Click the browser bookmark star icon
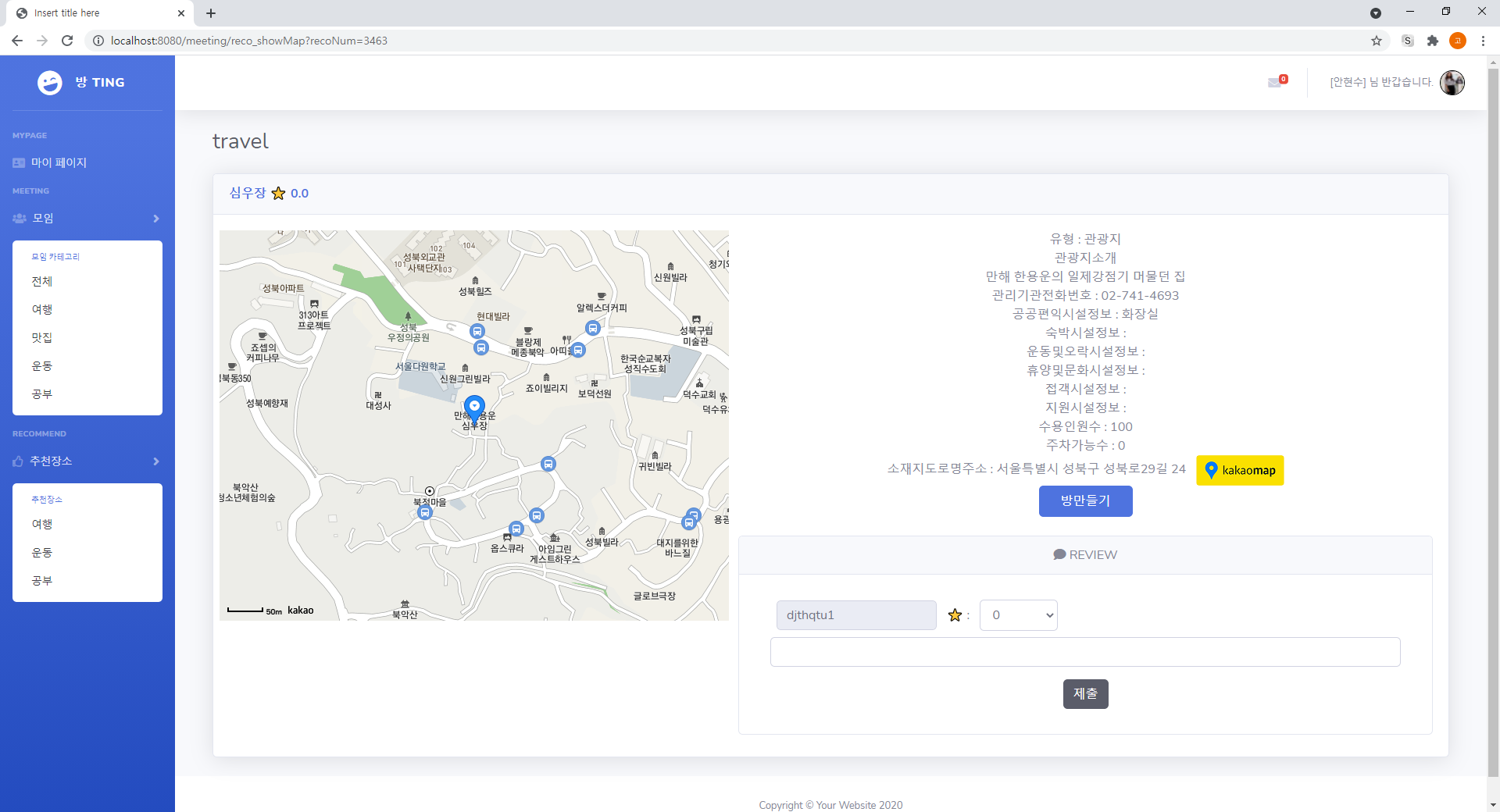 click(x=1377, y=41)
